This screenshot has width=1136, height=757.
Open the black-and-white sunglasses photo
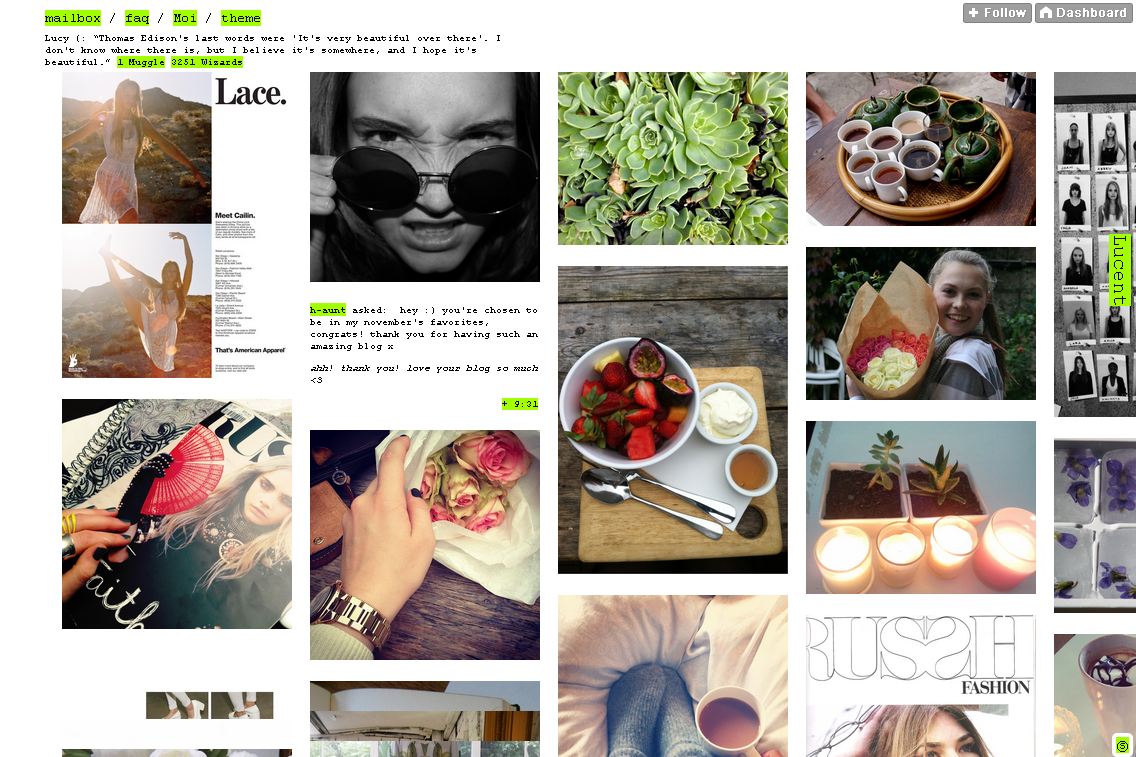tap(425, 177)
